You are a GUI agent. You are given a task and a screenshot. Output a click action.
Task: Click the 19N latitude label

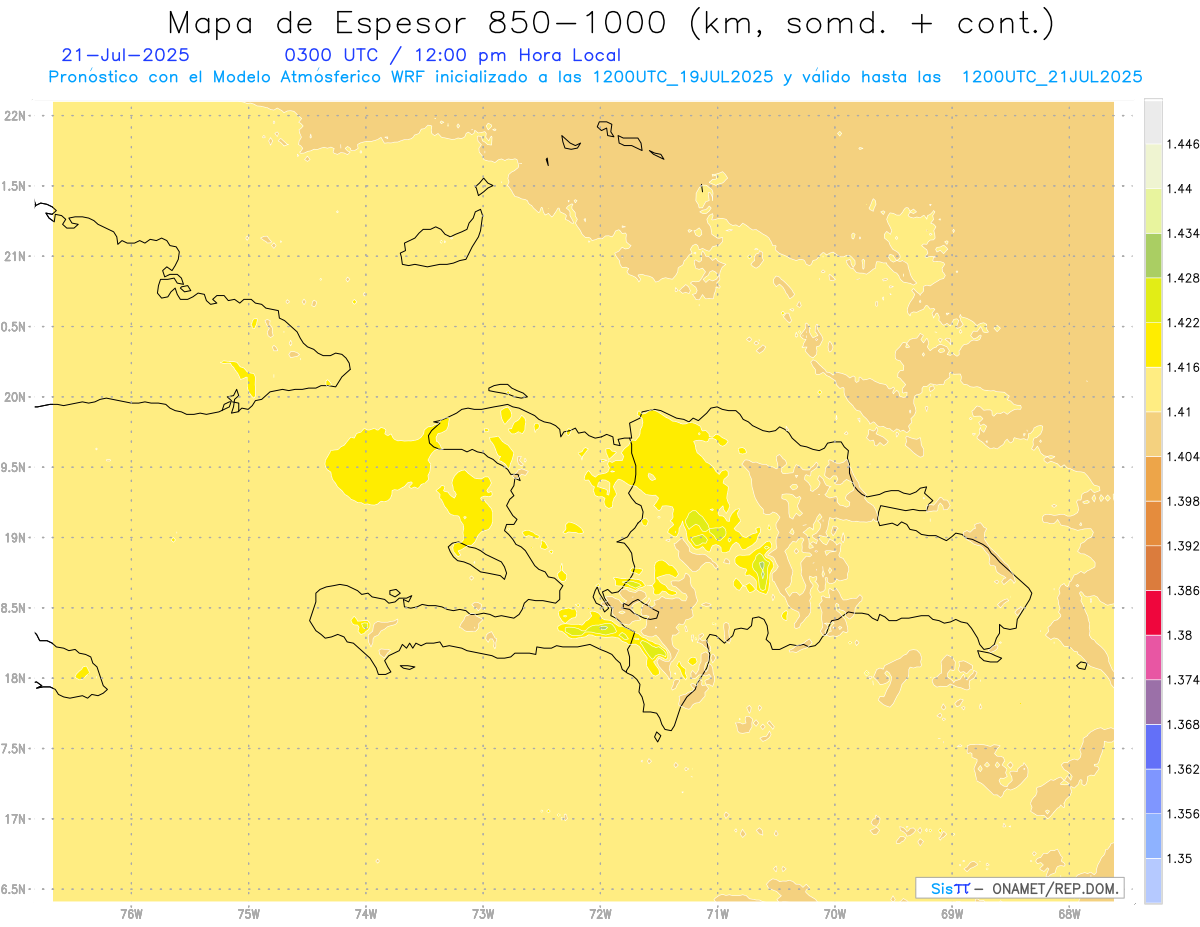coord(15,537)
